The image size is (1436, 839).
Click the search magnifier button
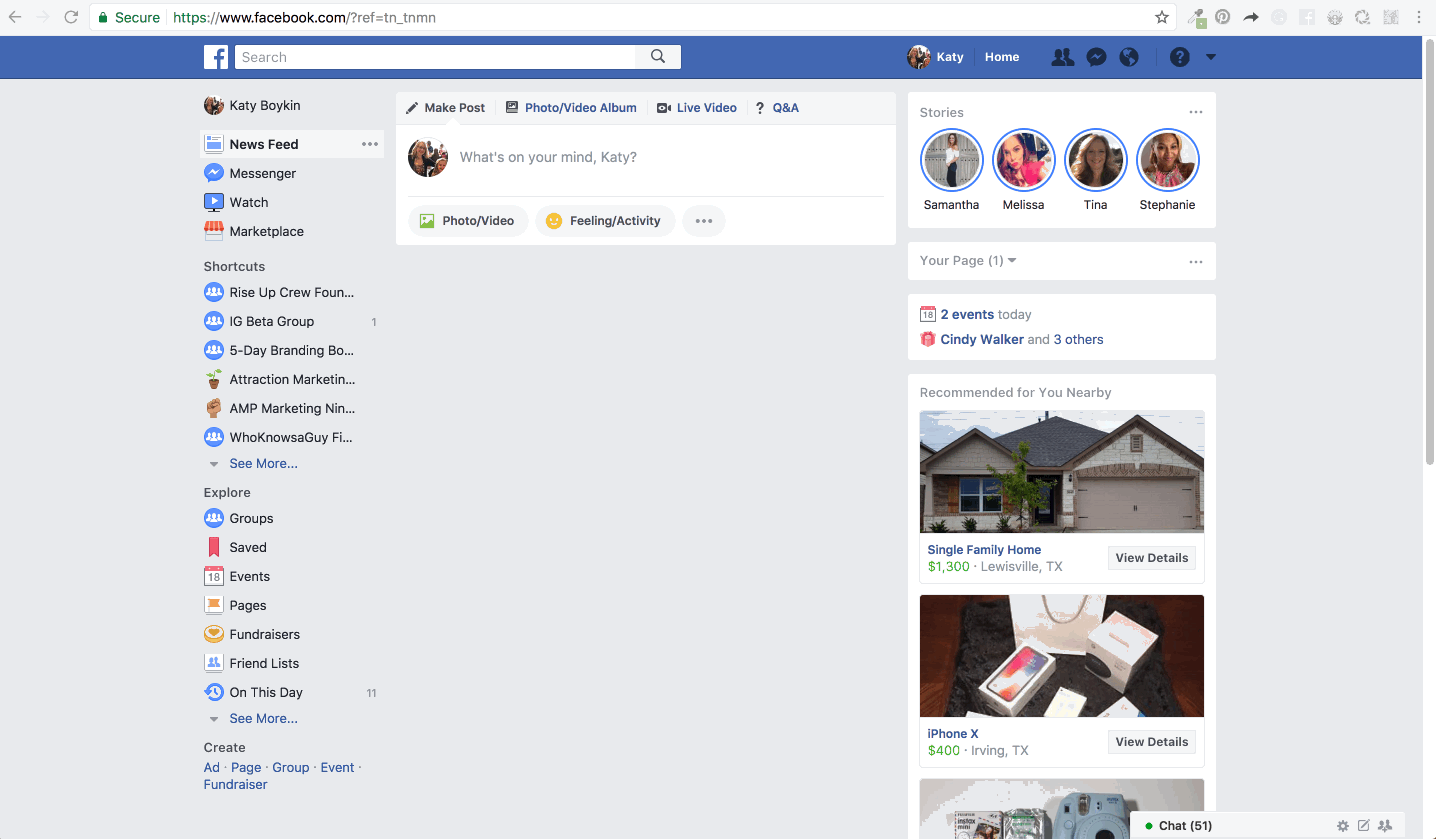(658, 57)
